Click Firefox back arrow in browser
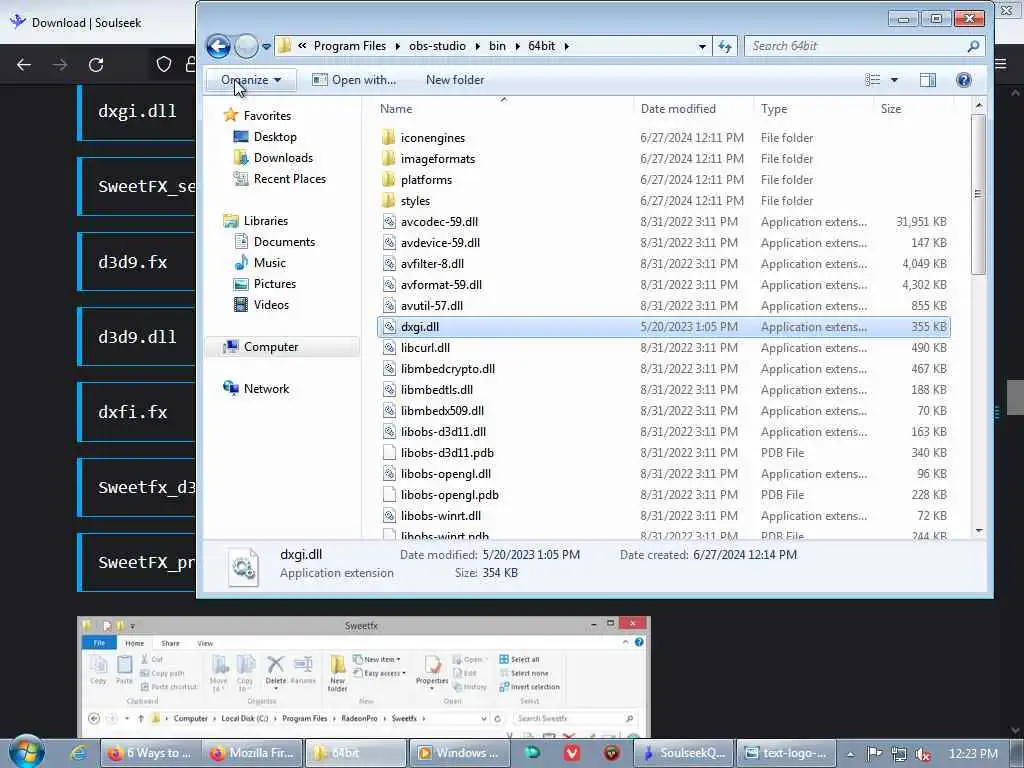 (24, 65)
